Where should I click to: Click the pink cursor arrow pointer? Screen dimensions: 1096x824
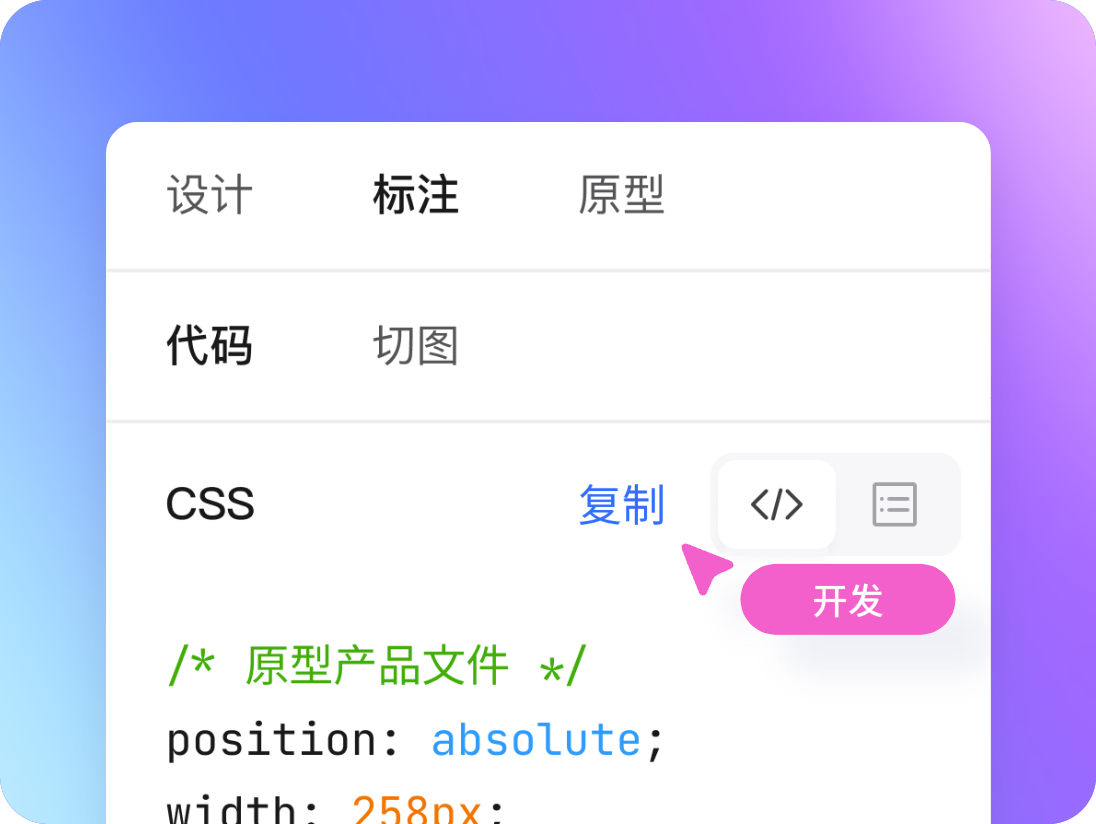[x=704, y=566]
